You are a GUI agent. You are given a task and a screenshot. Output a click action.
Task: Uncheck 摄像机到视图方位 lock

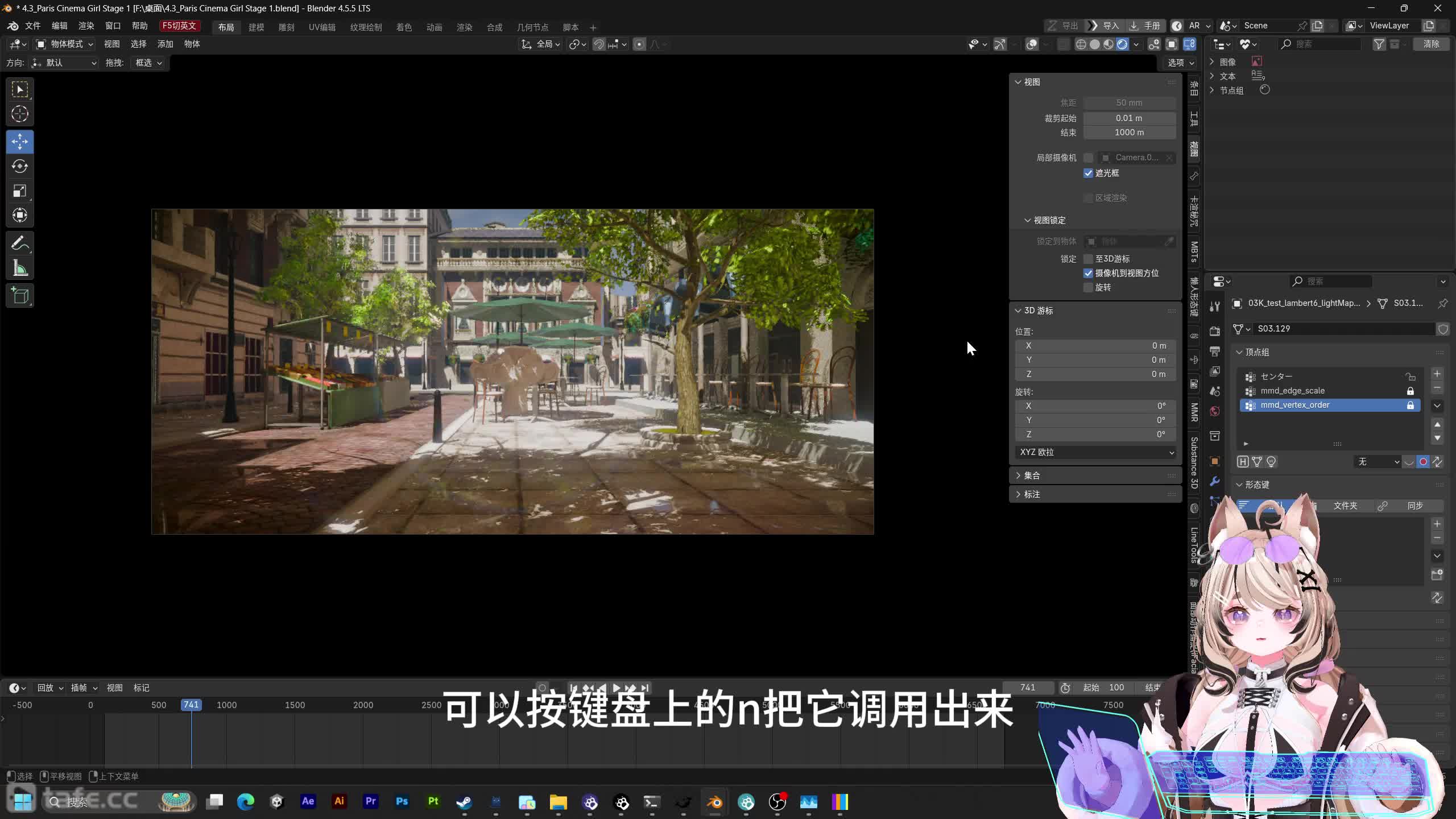(x=1089, y=274)
